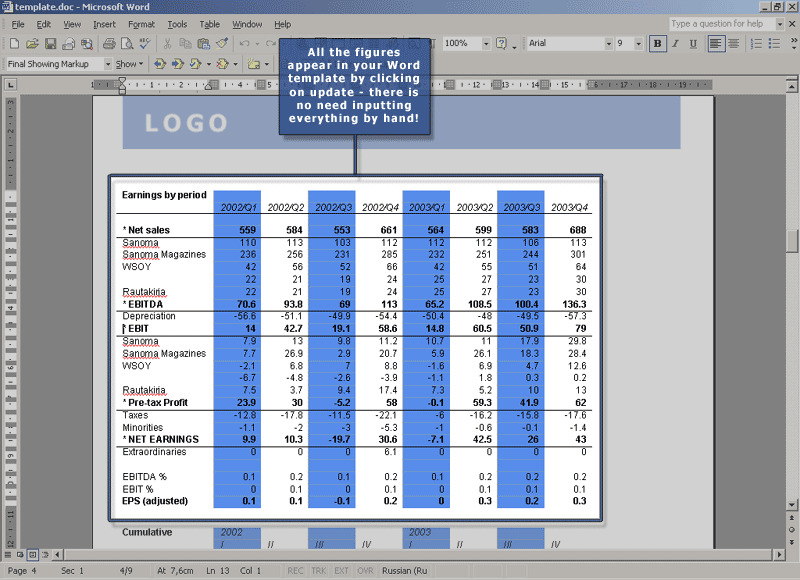
Task: Open the font size dropdown
Action: click(638, 44)
